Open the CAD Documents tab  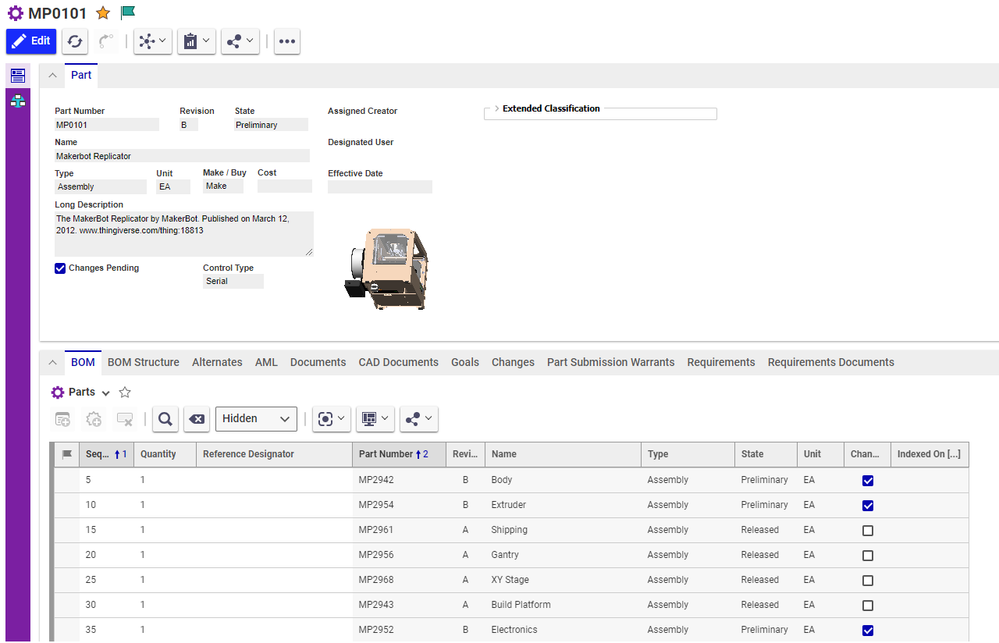pos(398,362)
